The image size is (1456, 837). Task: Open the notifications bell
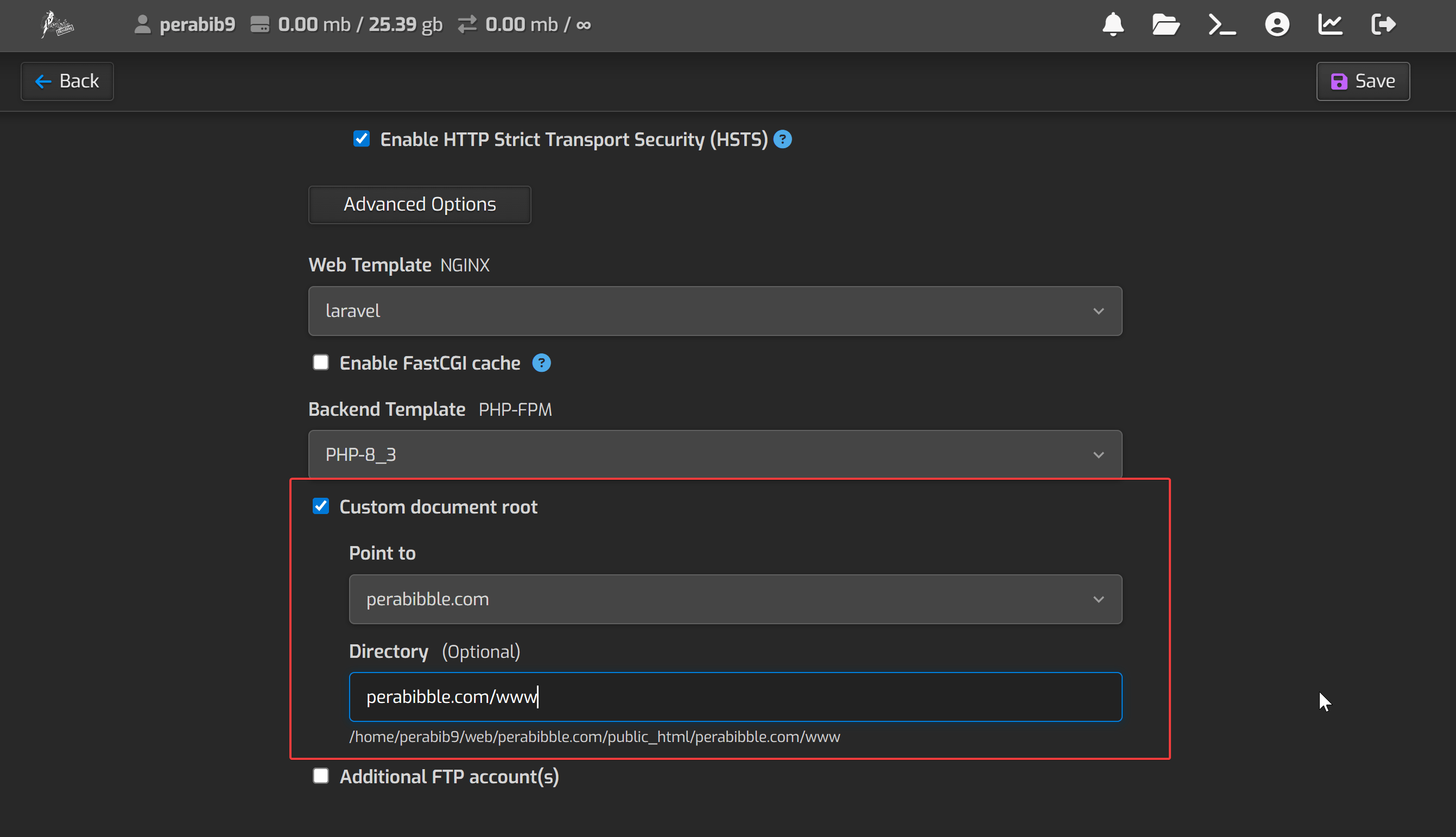1113,25
